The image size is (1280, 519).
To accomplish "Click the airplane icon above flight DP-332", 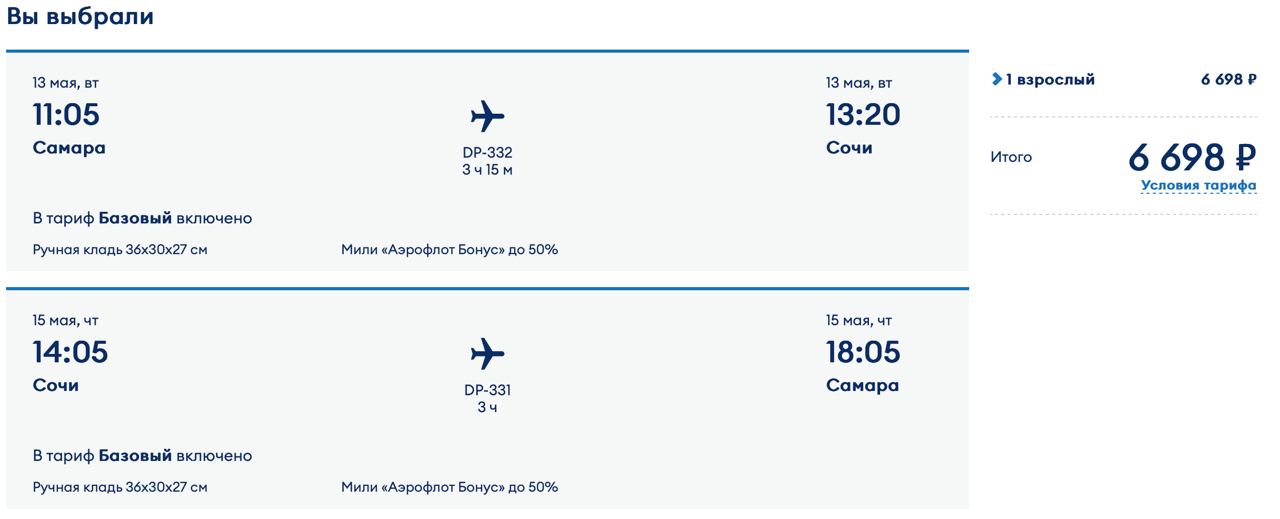I will 487,116.
